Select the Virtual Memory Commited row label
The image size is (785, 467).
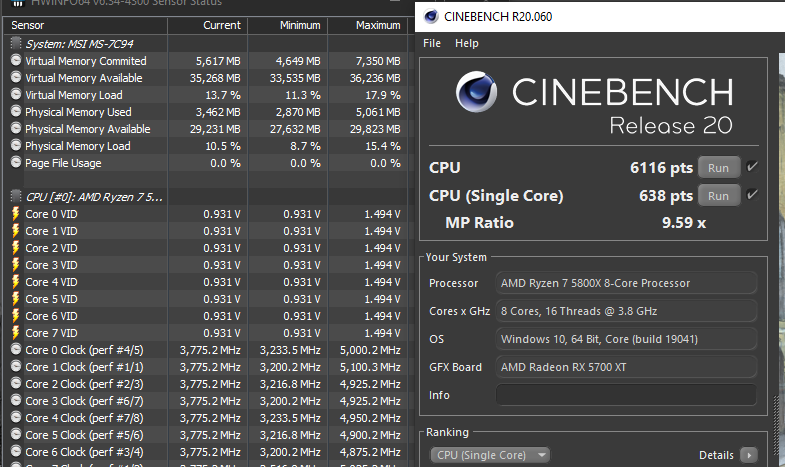tap(86, 61)
